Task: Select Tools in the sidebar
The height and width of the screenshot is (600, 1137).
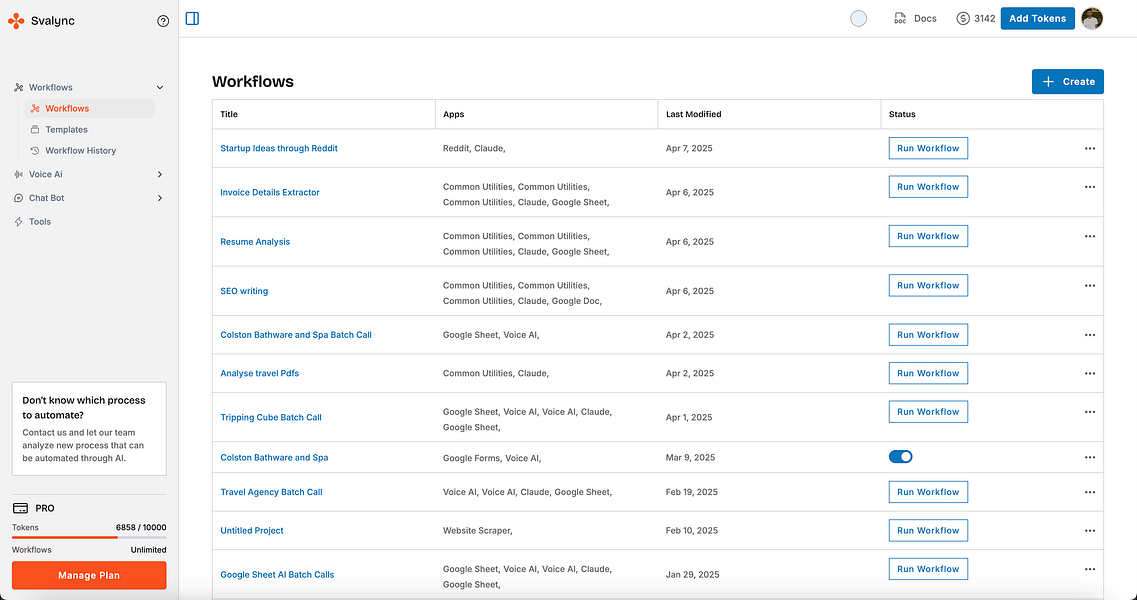Action: 40,222
